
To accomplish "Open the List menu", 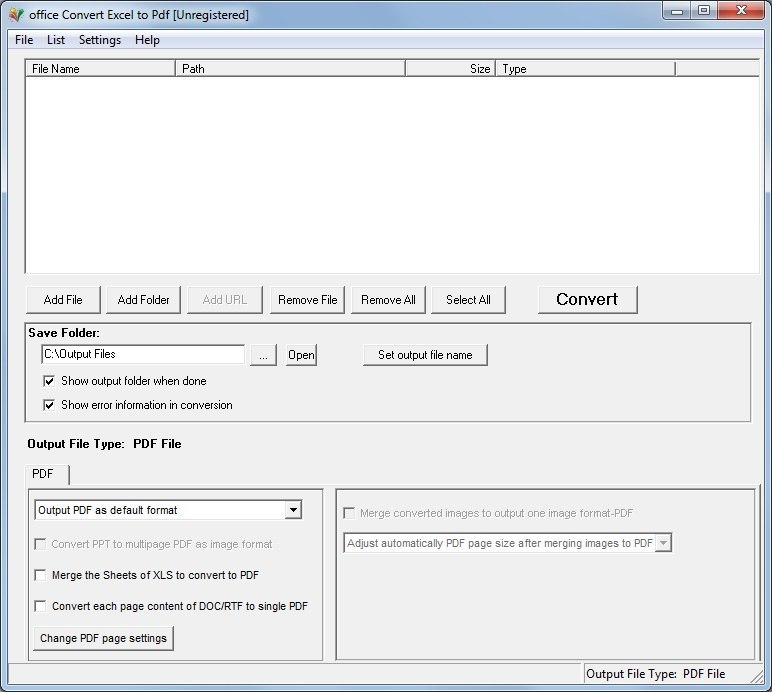I will (56, 40).
